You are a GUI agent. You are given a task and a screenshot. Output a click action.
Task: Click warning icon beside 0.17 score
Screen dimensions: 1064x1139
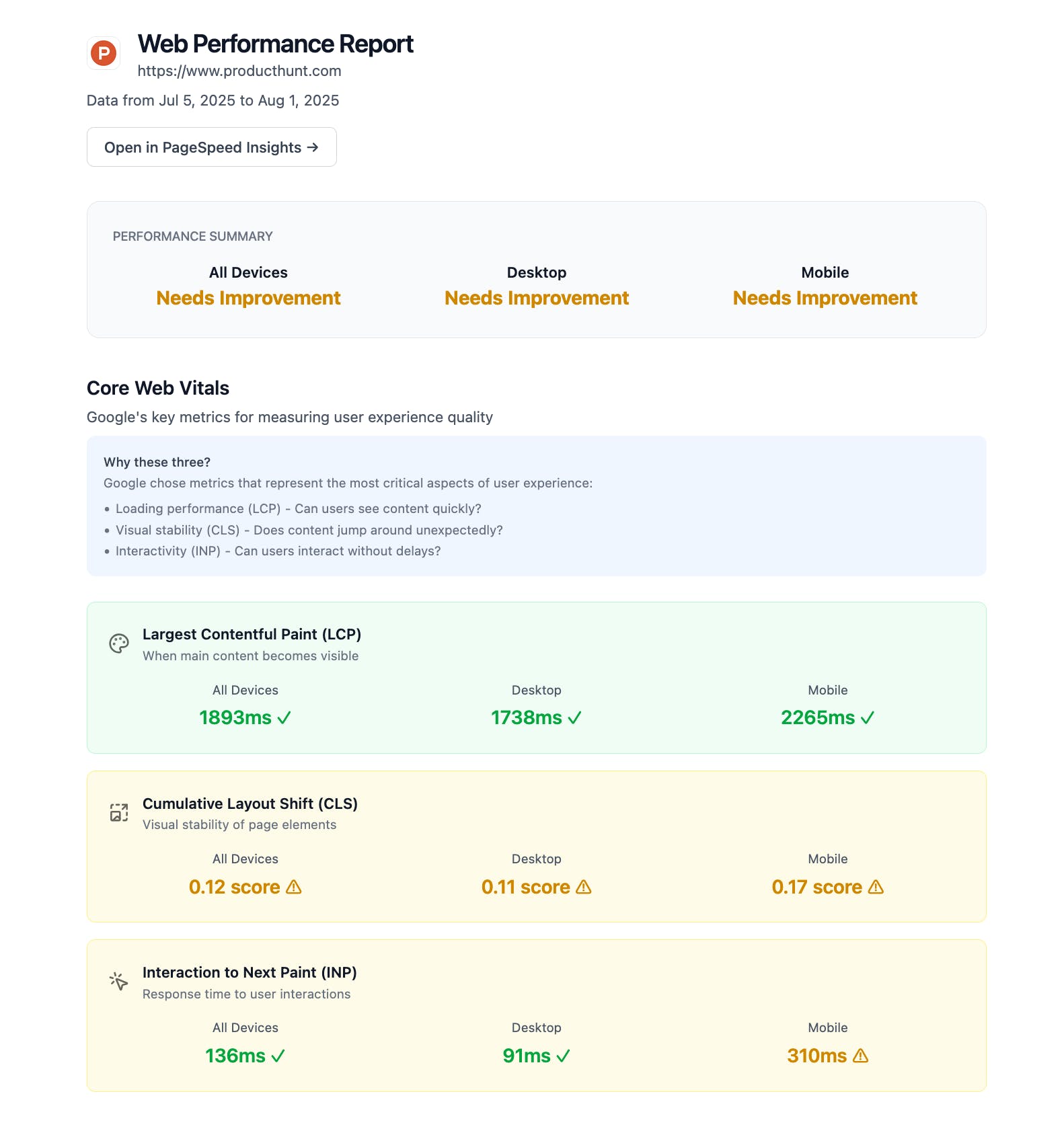click(x=876, y=887)
